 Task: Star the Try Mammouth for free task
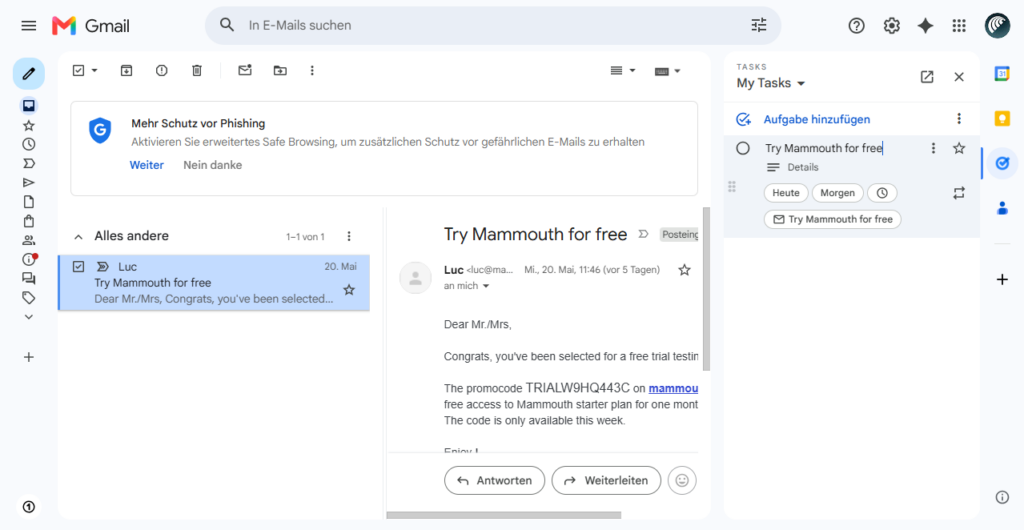(959, 148)
